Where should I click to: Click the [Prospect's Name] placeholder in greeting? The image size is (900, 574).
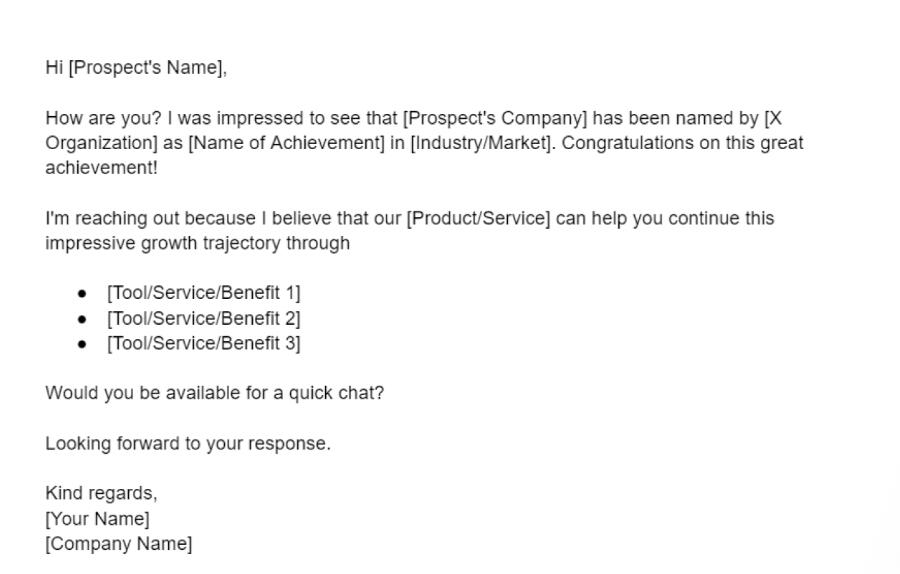(146, 68)
